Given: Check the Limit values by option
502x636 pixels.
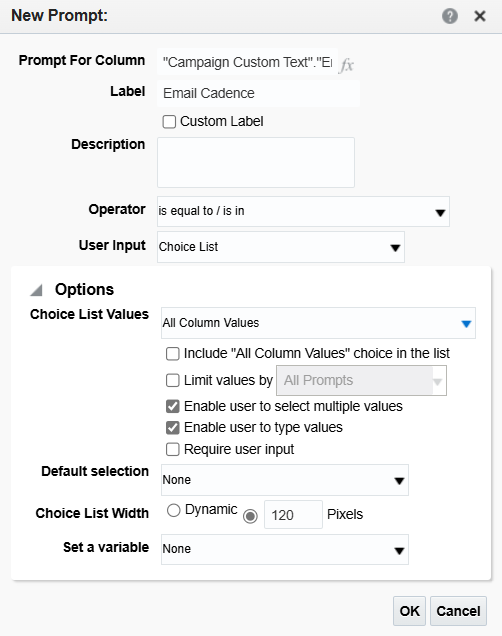Looking at the screenshot, I should pos(173,380).
